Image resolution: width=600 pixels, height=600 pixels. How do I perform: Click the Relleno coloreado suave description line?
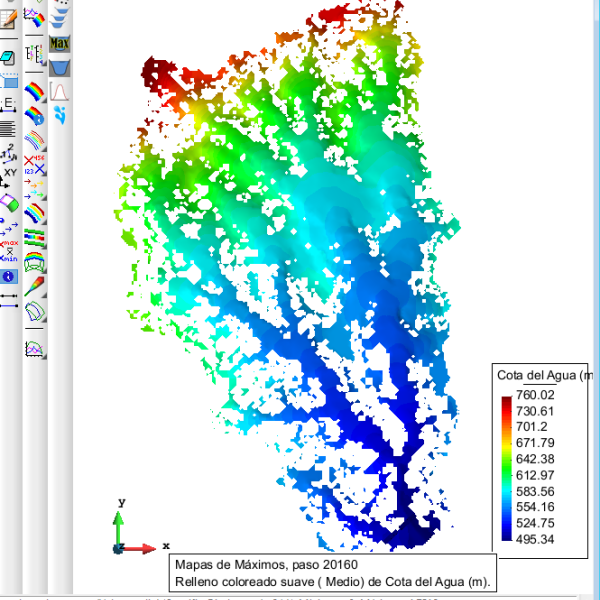pos(333,582)
